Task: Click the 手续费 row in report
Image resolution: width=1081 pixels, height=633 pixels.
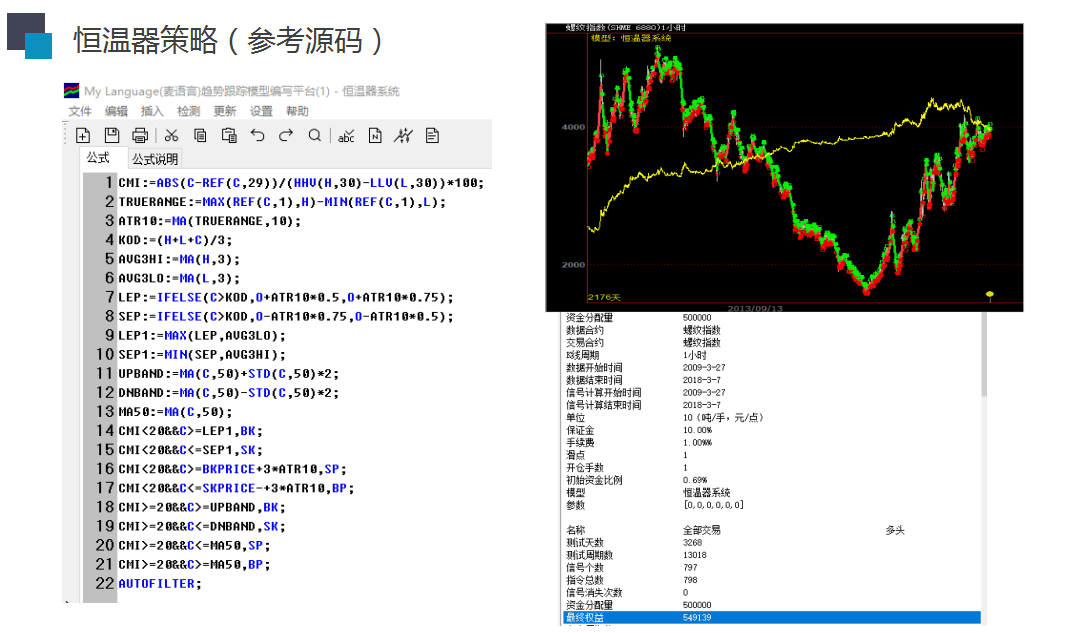Action: (639, 443)
